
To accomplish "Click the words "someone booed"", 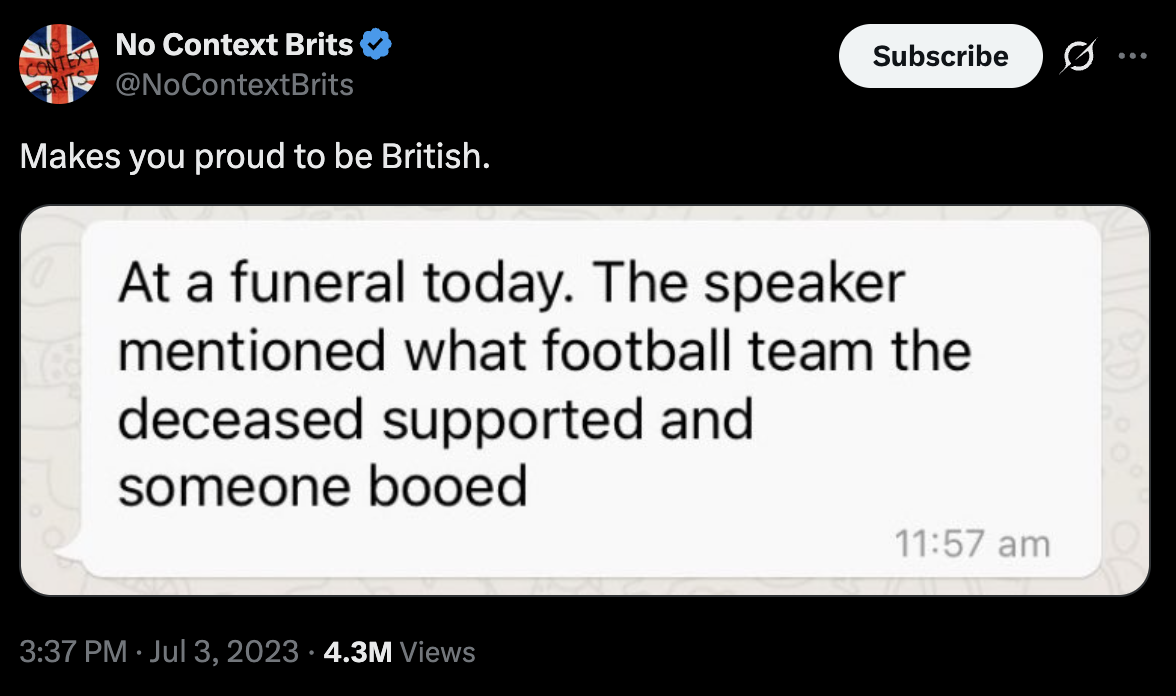I will point(322,487).
